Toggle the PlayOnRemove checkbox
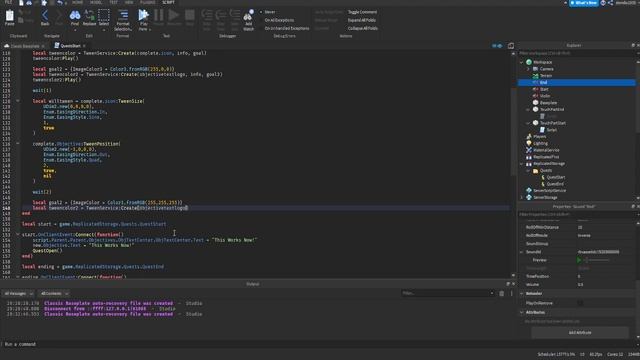This screenshot has width=640, height=360. 580,303
